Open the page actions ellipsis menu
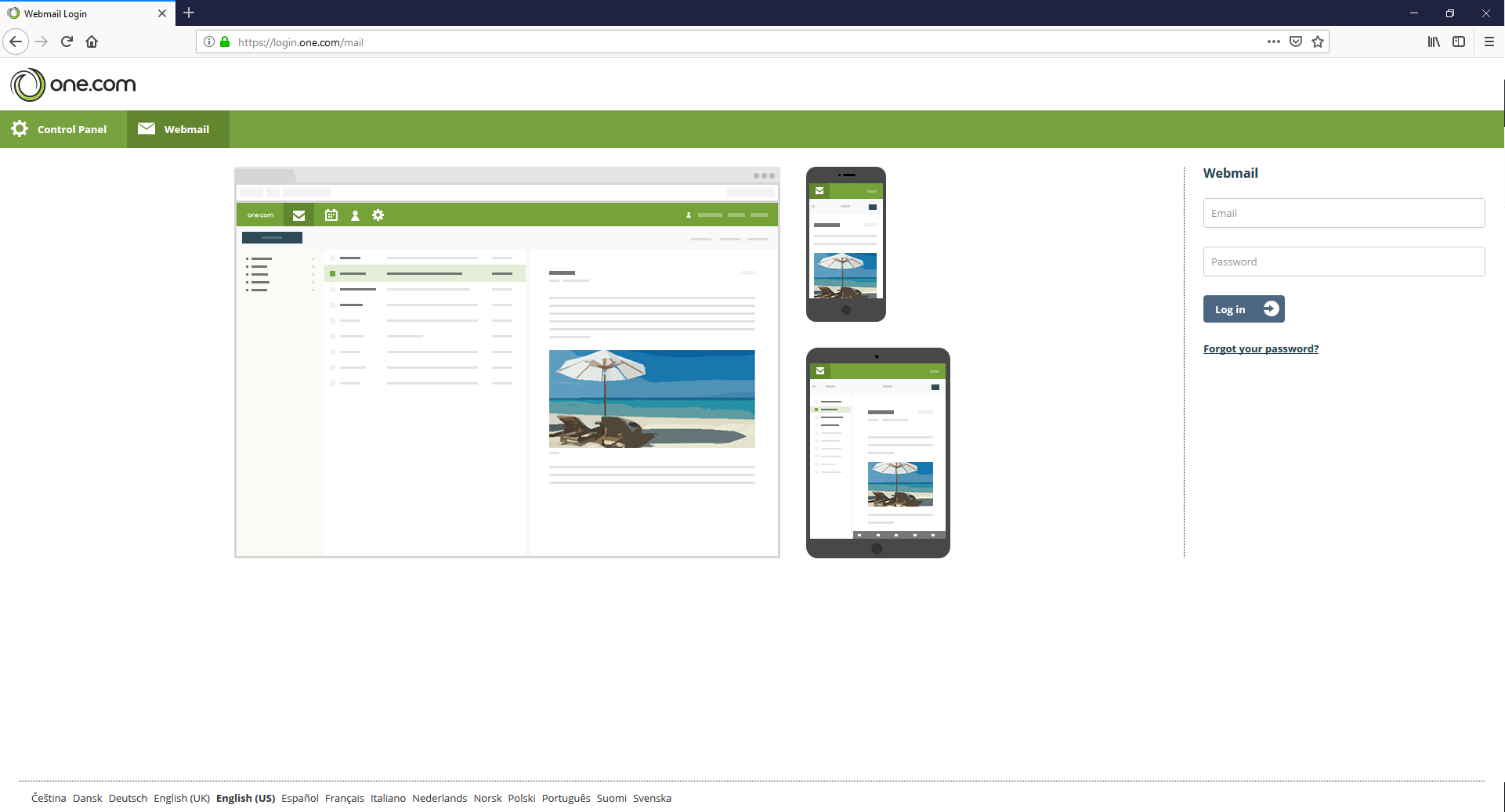The width and height of the screenshot is (1505, 812). pos(1274,42)
